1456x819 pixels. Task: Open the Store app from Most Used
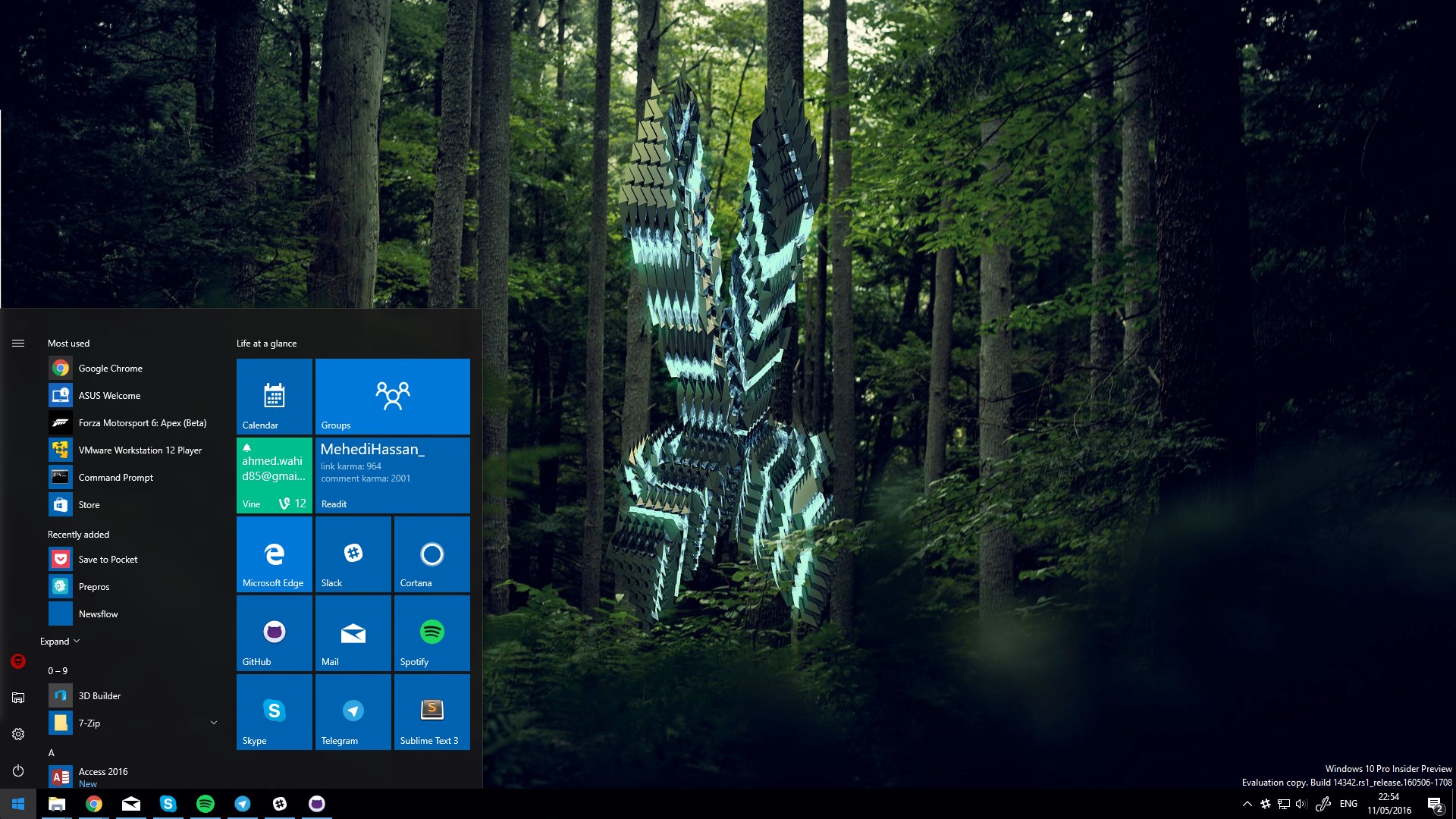(x=89, y=504)
